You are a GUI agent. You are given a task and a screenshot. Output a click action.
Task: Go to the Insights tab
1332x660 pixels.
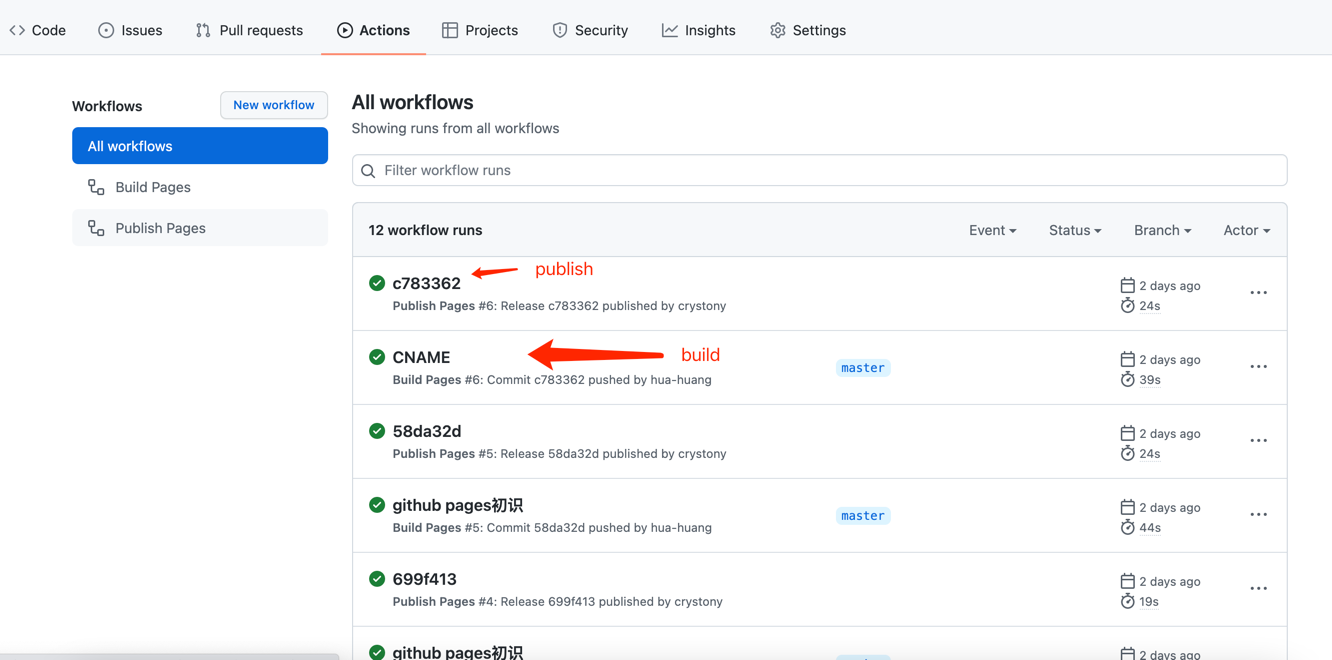click(x=698, y=30)
